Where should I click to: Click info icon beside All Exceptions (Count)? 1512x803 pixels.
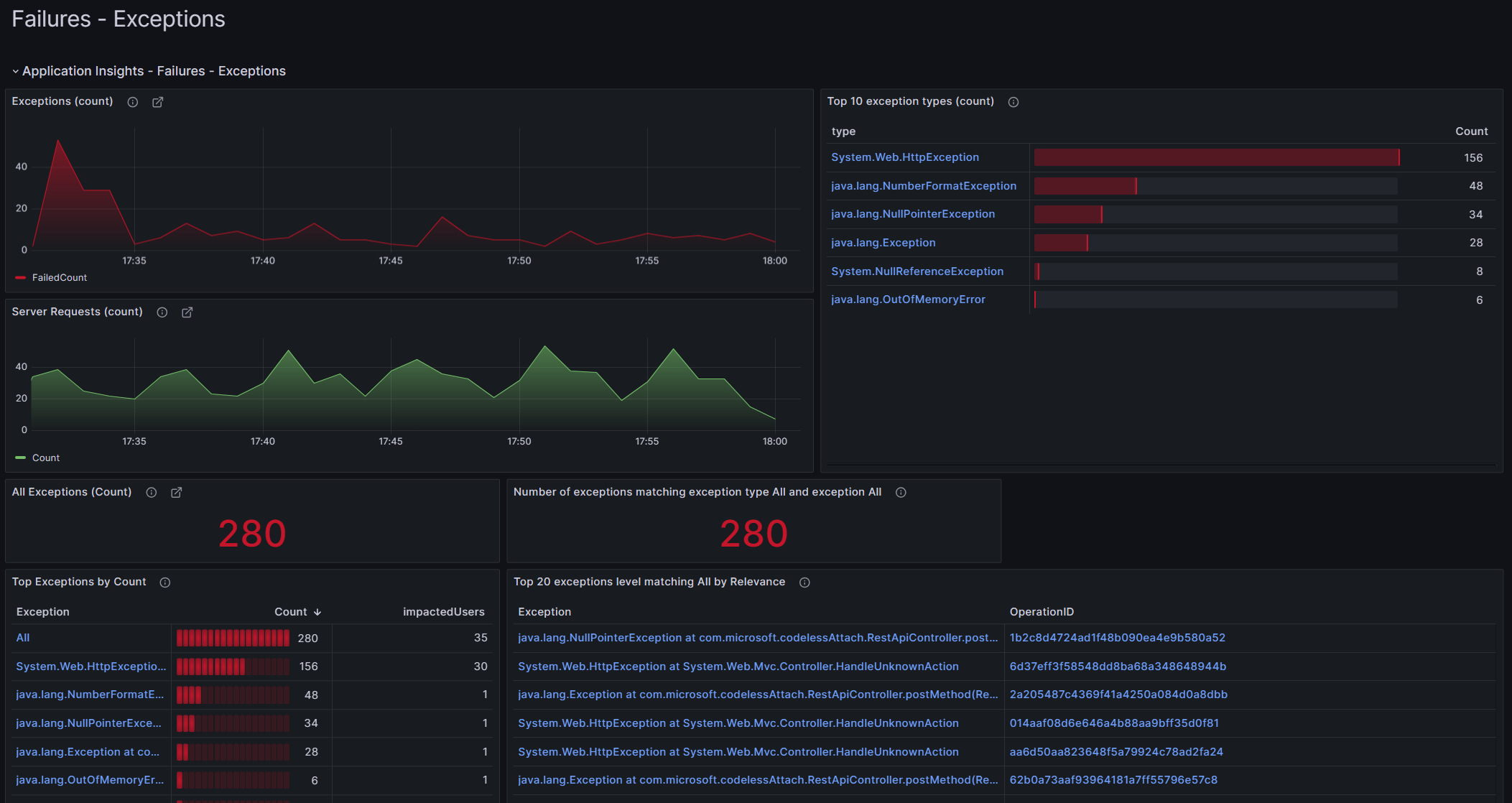pyautogui.click(x=152, y=493)
